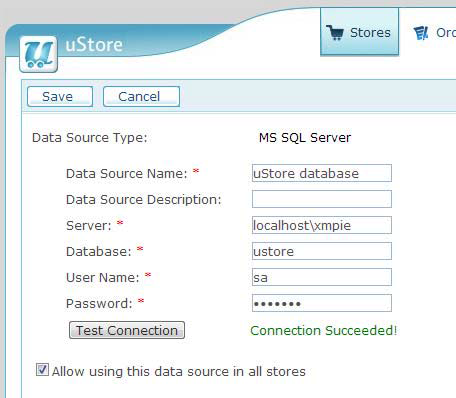Toggle Allow using this data source checkbox
Viewport: 456px width, 398px height.
pos(42,370)
